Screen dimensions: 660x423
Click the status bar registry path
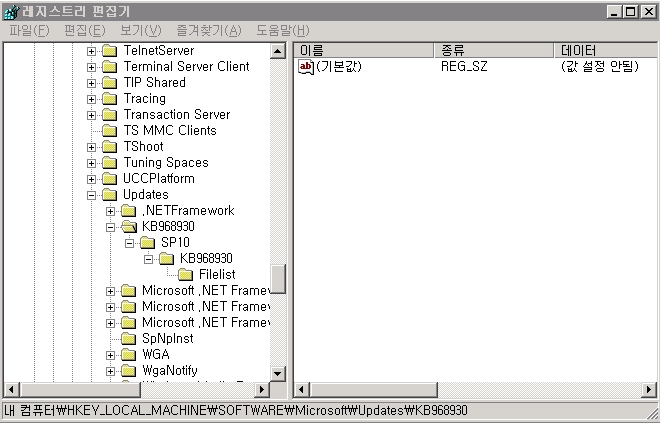point(236,411)
